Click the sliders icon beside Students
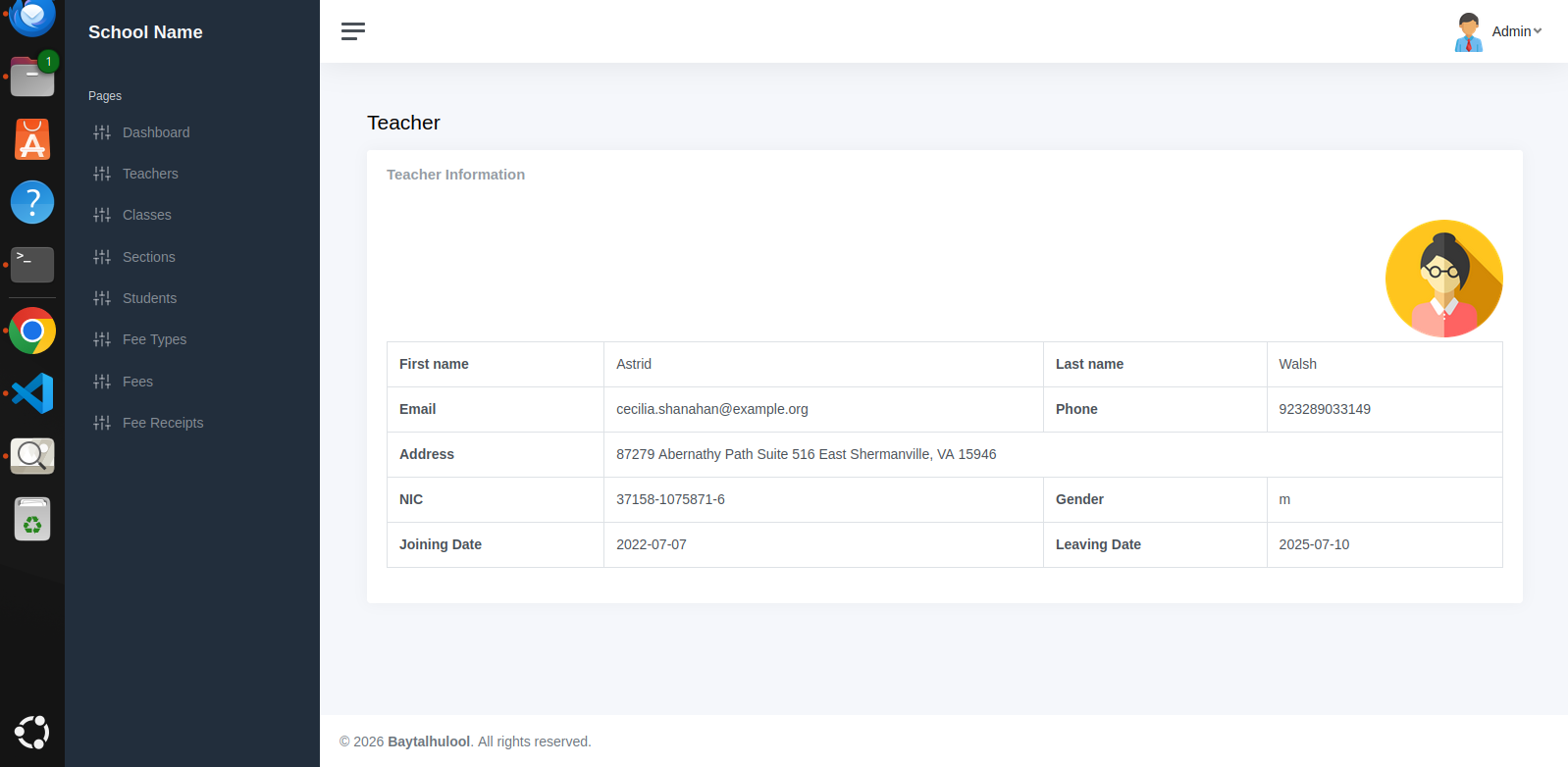 click(102, 298)
